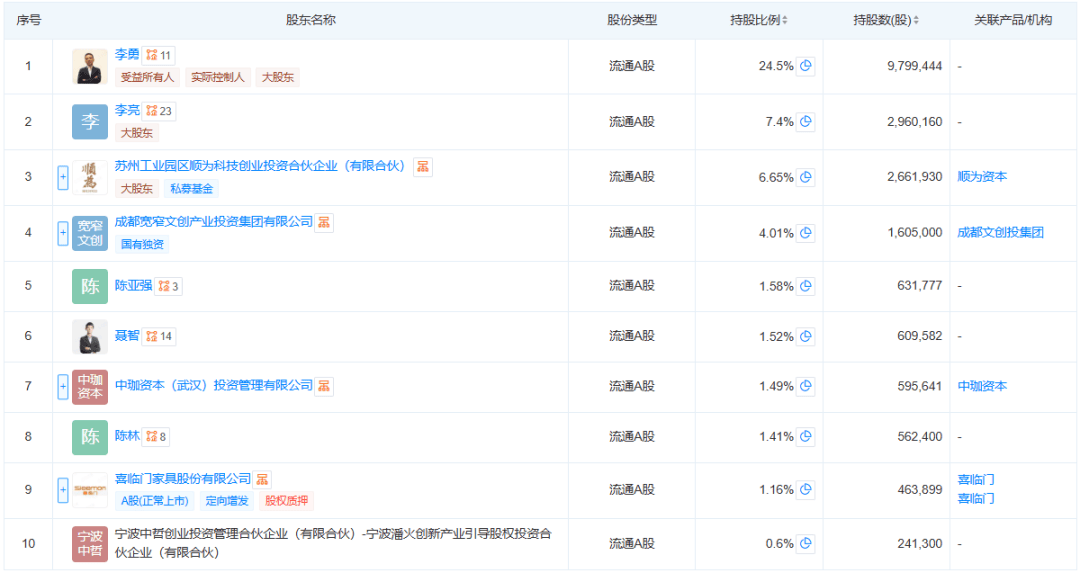Open shareholder 李亮 link

click(127, 110)
